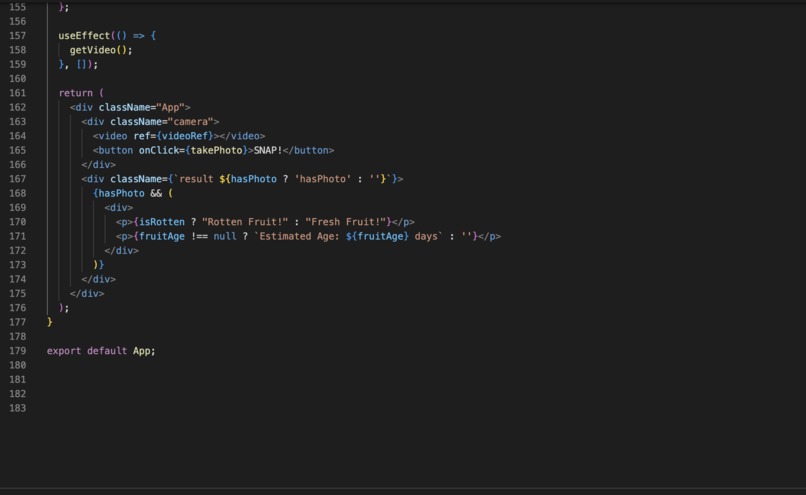Click the null keyword on line 171
The width and height of the screenshot is (806, 495).
225,236
